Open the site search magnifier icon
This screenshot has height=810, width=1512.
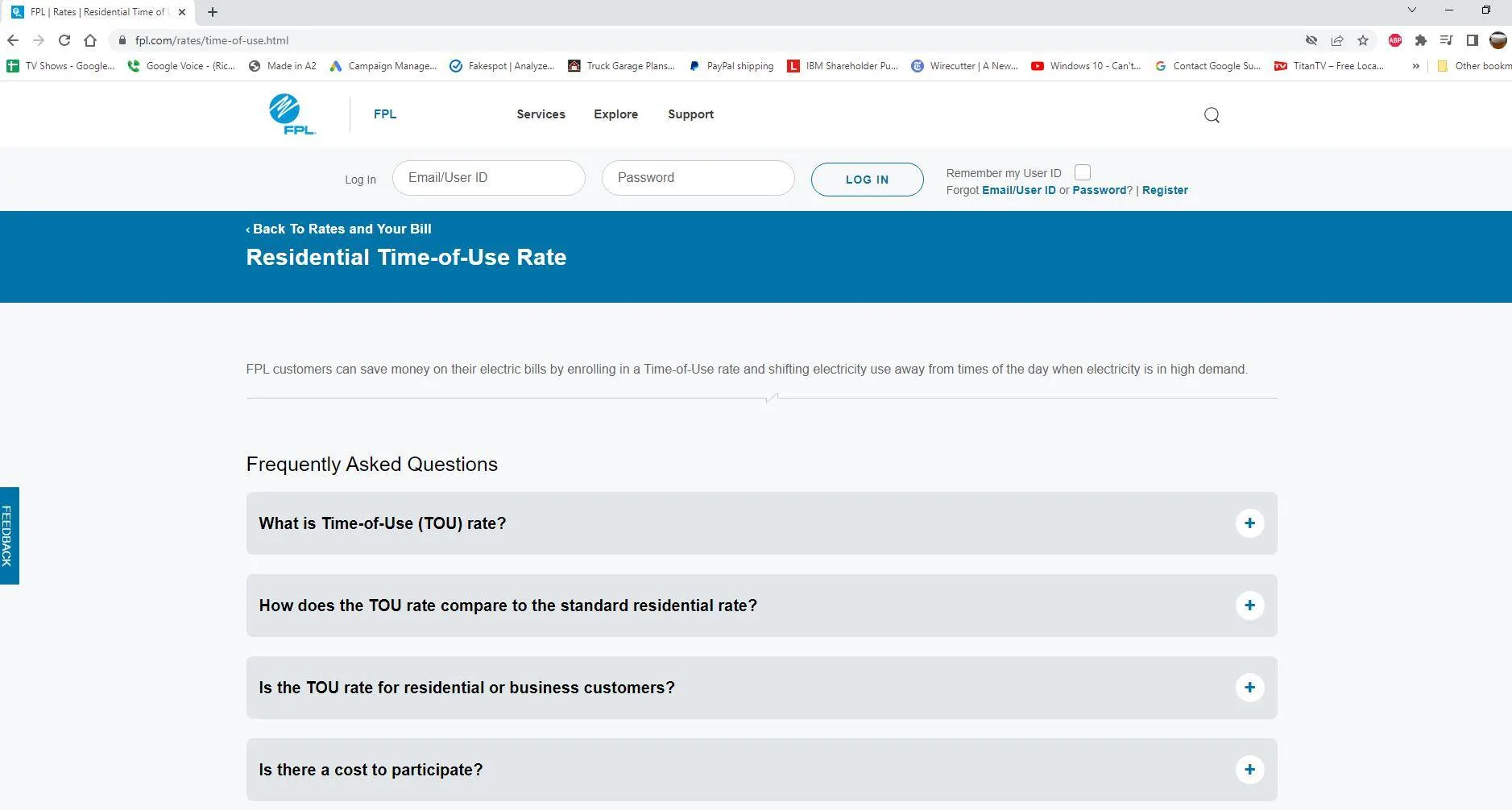tap(1212, 115)
